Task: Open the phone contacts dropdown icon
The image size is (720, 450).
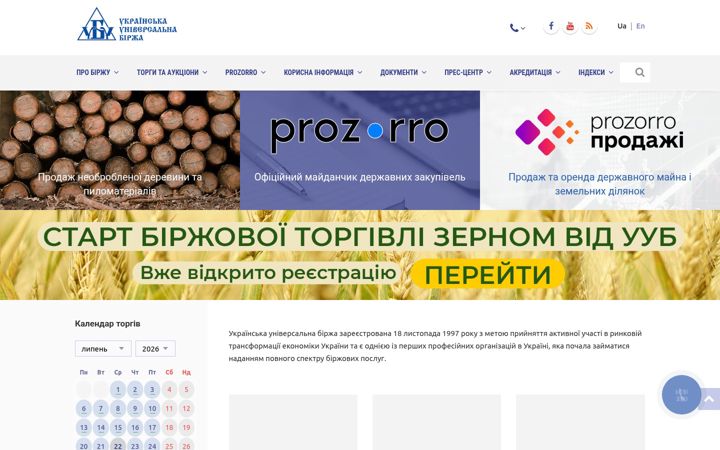Action: pyautogui.click(x=517, y=28)
